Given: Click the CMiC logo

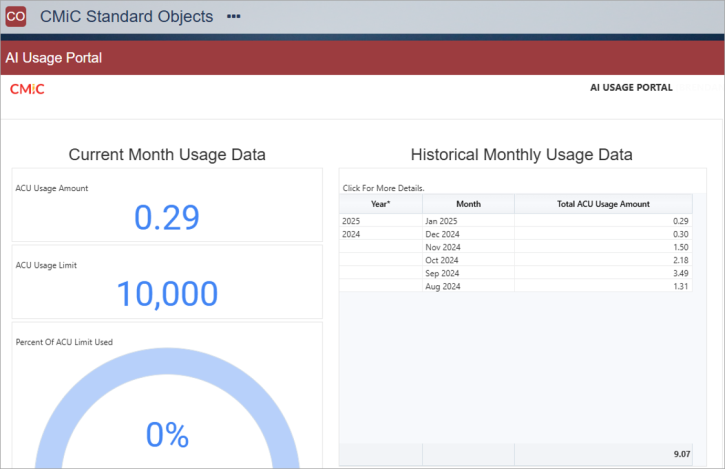Looking at the screenshot, I should coord(27,89).
